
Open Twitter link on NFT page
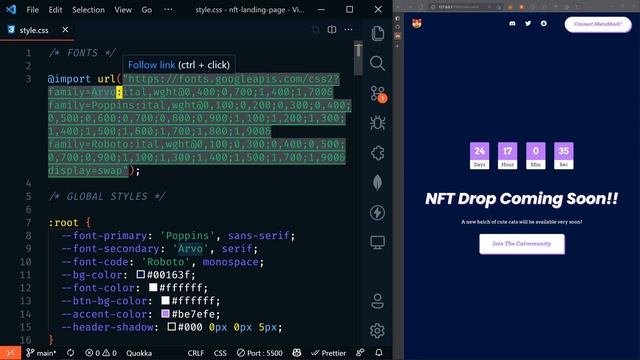528,24
